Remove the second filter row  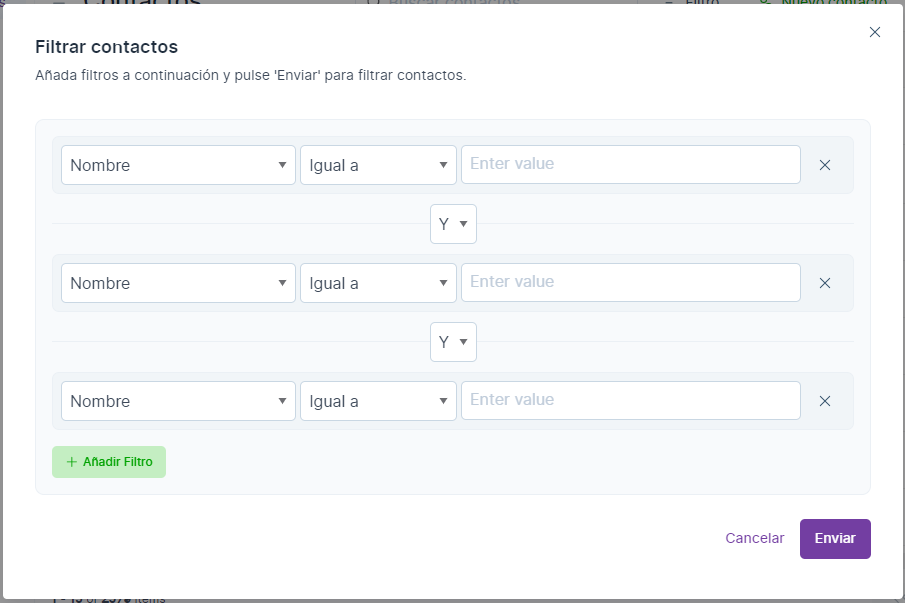pos(825,283)
